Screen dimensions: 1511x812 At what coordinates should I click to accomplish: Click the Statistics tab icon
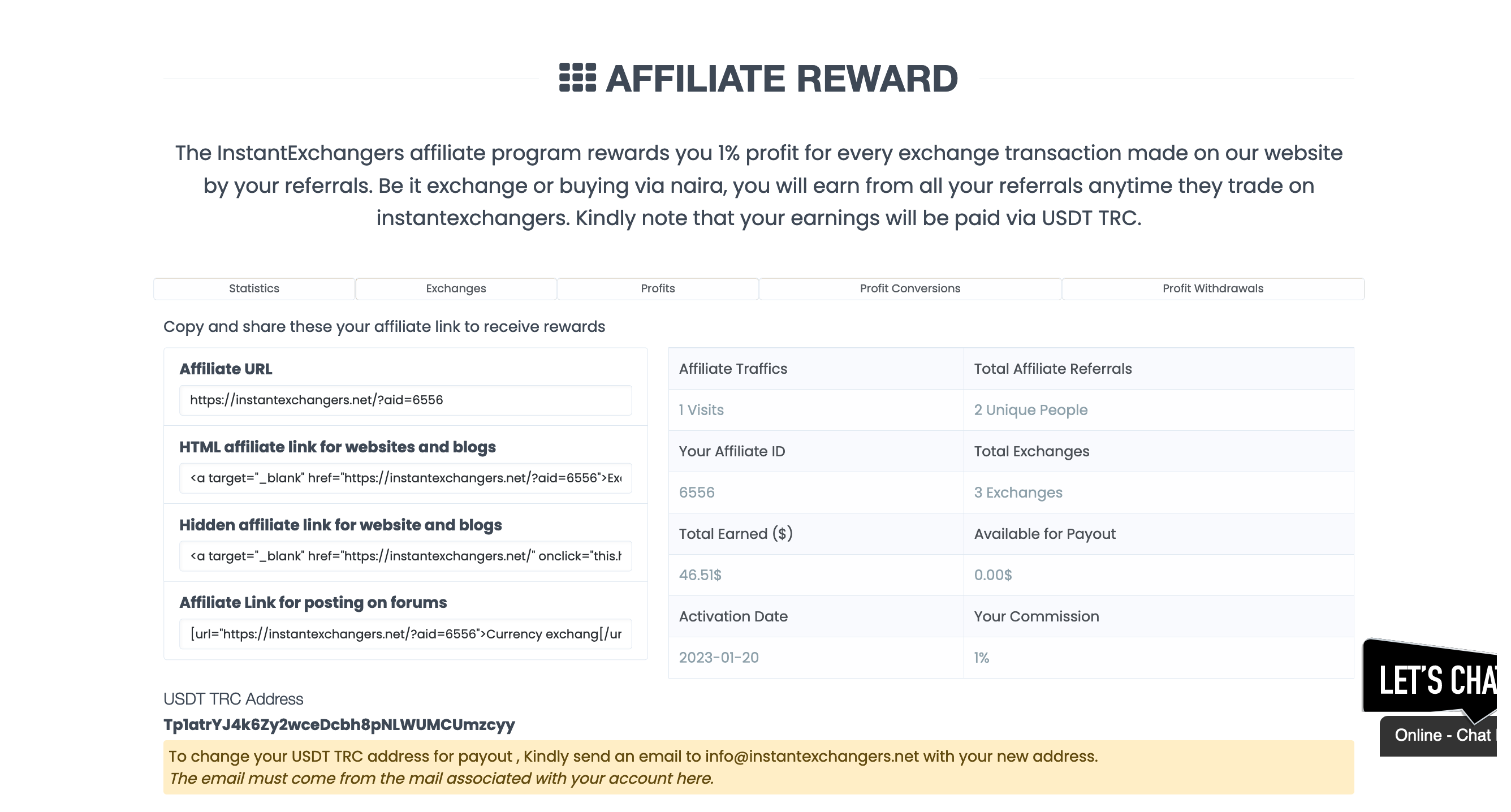coord(254,288)
